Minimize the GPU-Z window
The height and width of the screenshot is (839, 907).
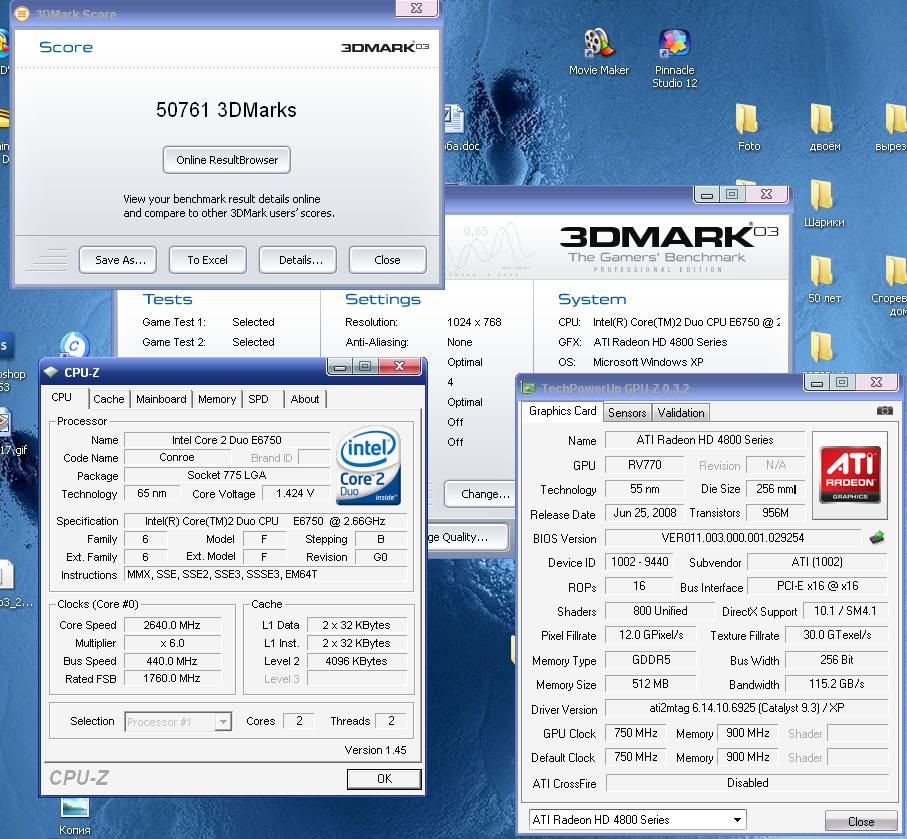[817, 382]
